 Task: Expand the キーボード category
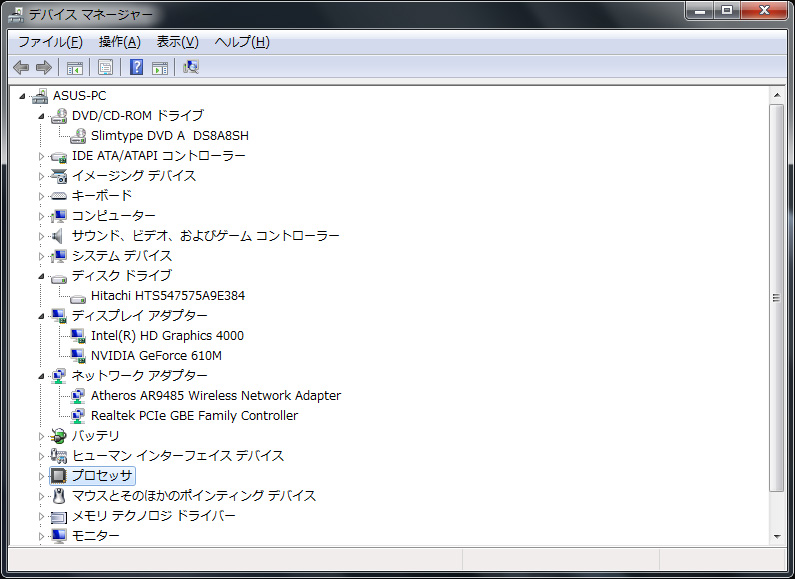42,196
